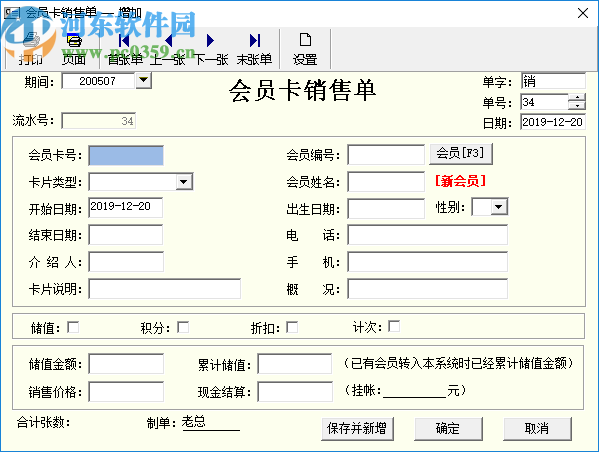
Task: Click the 流水号 field showing 34
Action: coord(99,121)
